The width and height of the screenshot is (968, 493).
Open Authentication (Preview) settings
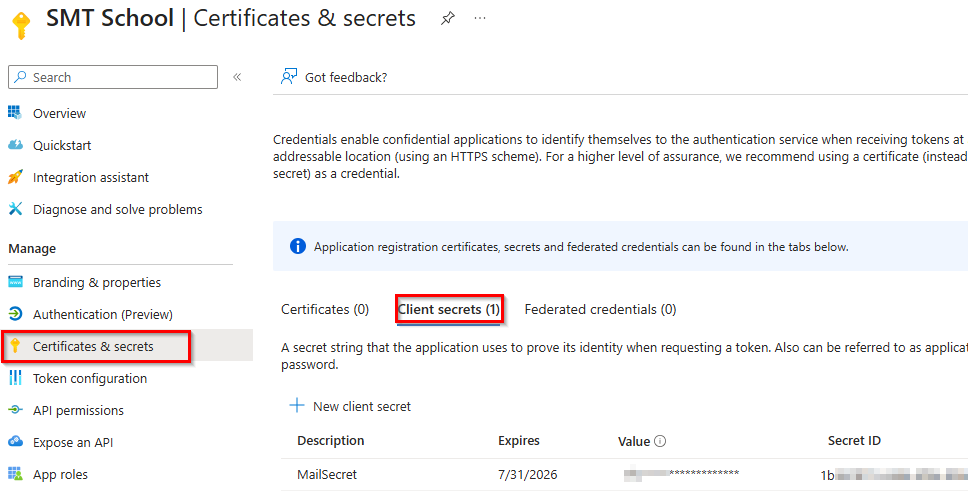pyautogui.click(x=102, y=314)
